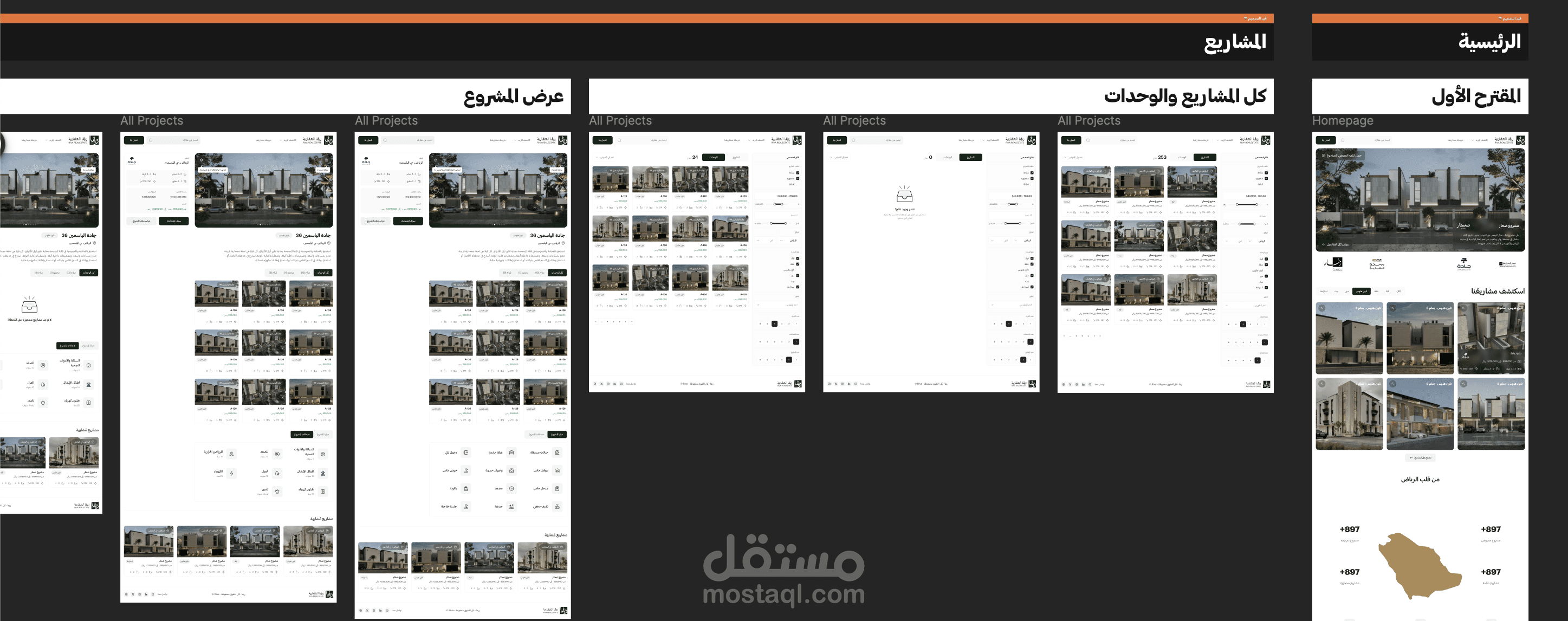Click عرض كل التفاصيل link on Homepage hero
This screenshot has width=1568, height=621.
[x=1336, y=244]
